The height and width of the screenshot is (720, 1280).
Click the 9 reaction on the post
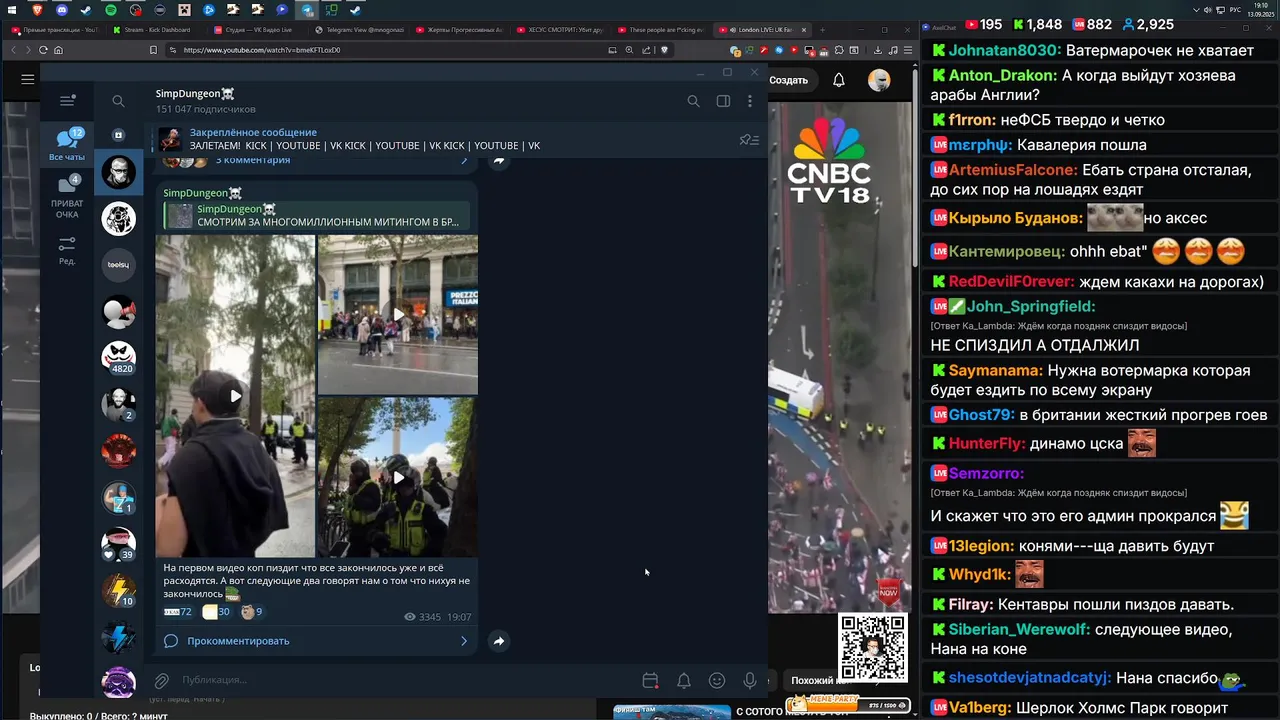point(252,612)
